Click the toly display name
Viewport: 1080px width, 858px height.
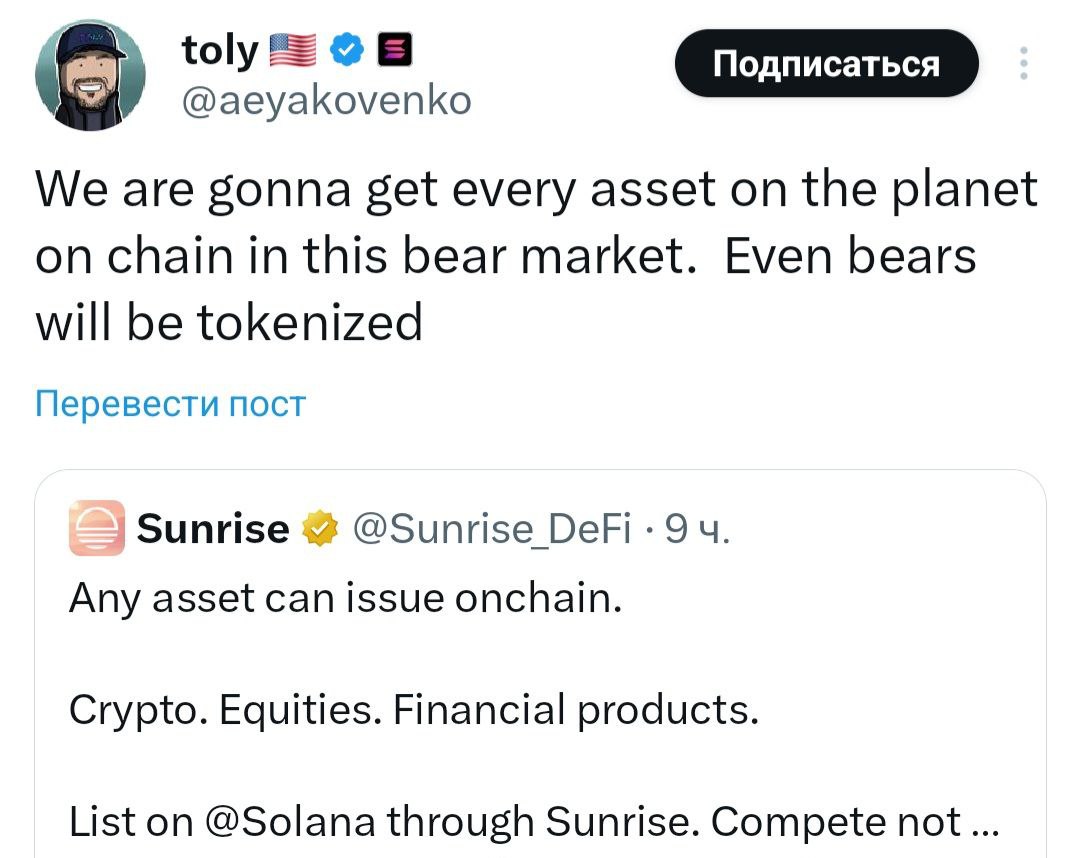click(x=220, y=50)
